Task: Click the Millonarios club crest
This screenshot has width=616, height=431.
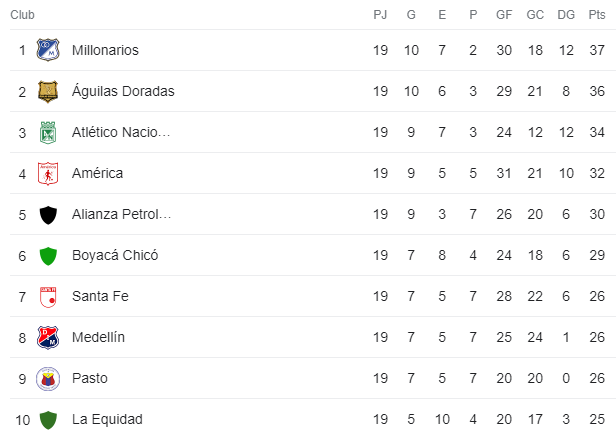Action: coord(48,50)
